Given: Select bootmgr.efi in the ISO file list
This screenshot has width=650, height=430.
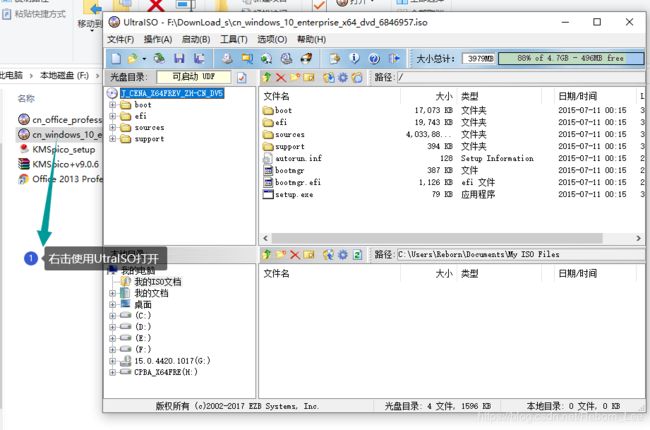Looking at the screenshot, I should tap(298, 182).
